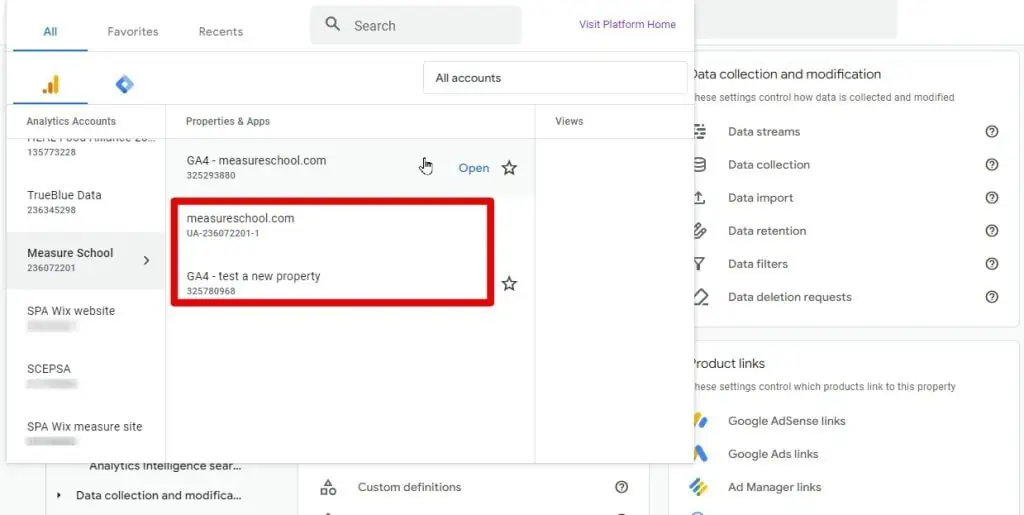Expand the Measure School account chevron

click(146, 261)
